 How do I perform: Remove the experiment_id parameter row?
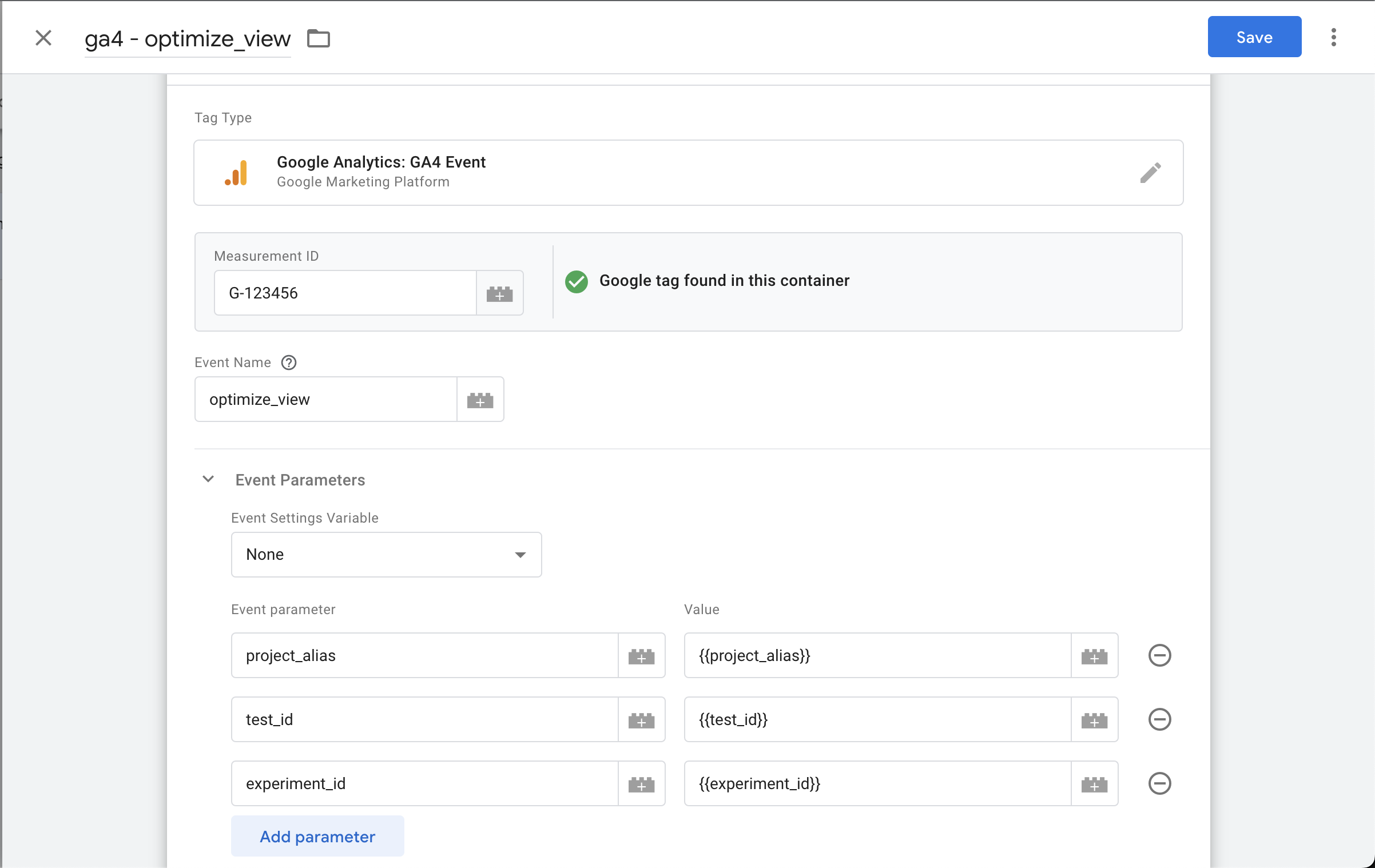click(1160, 783)
